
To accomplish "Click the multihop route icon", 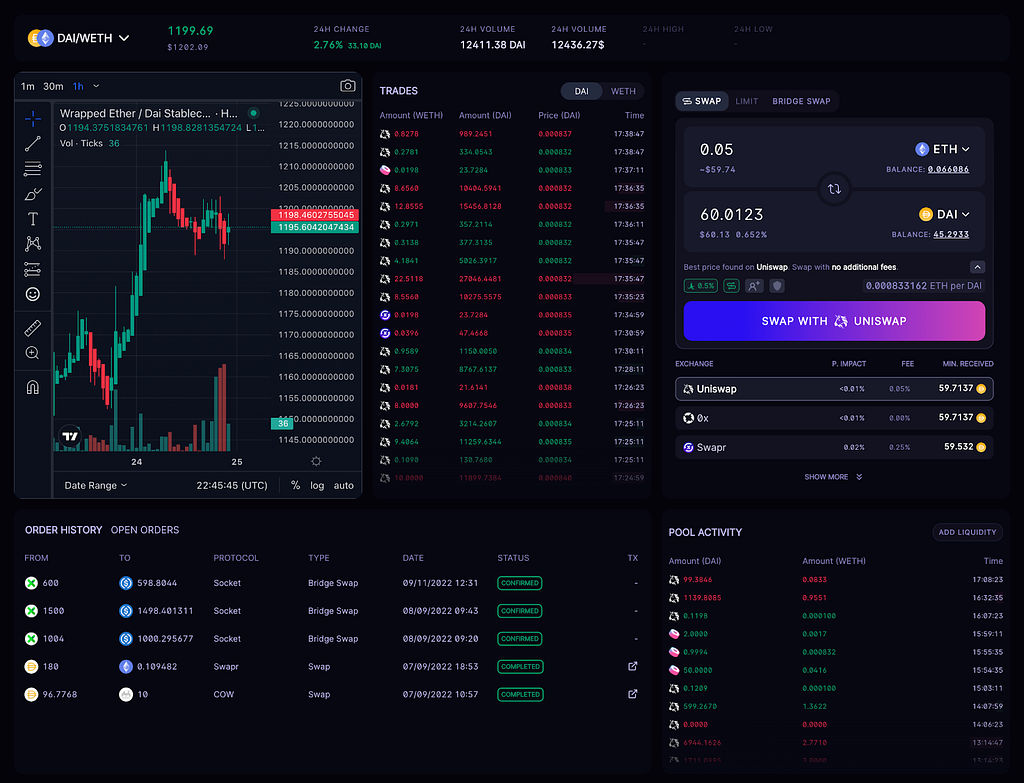I will (x=731, y=285).
